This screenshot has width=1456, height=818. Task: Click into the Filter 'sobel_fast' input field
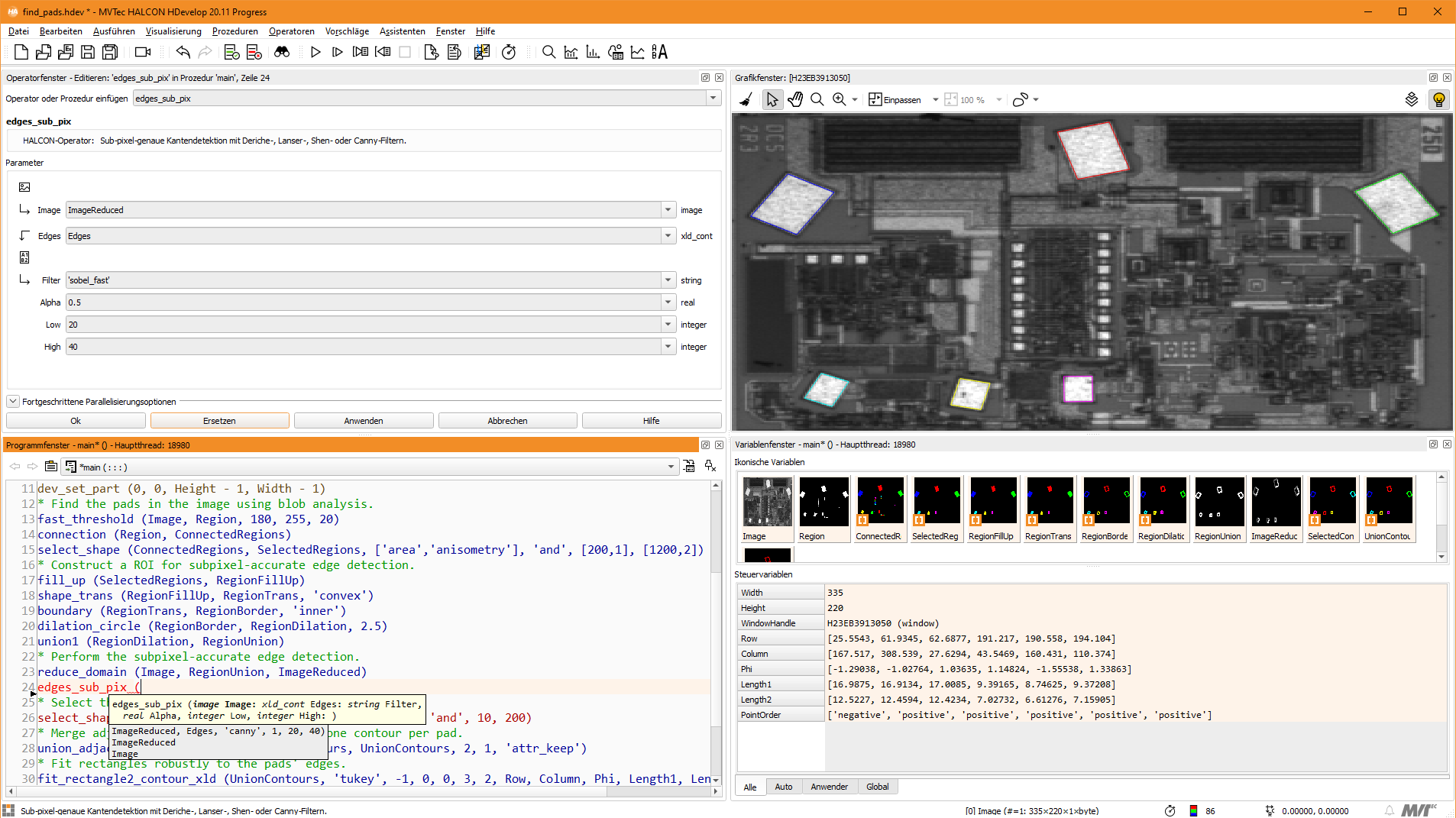[364, 280]
